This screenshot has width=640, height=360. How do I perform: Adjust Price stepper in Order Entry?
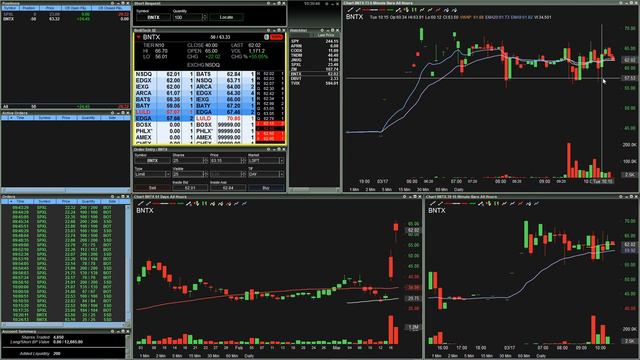(244, 160)
